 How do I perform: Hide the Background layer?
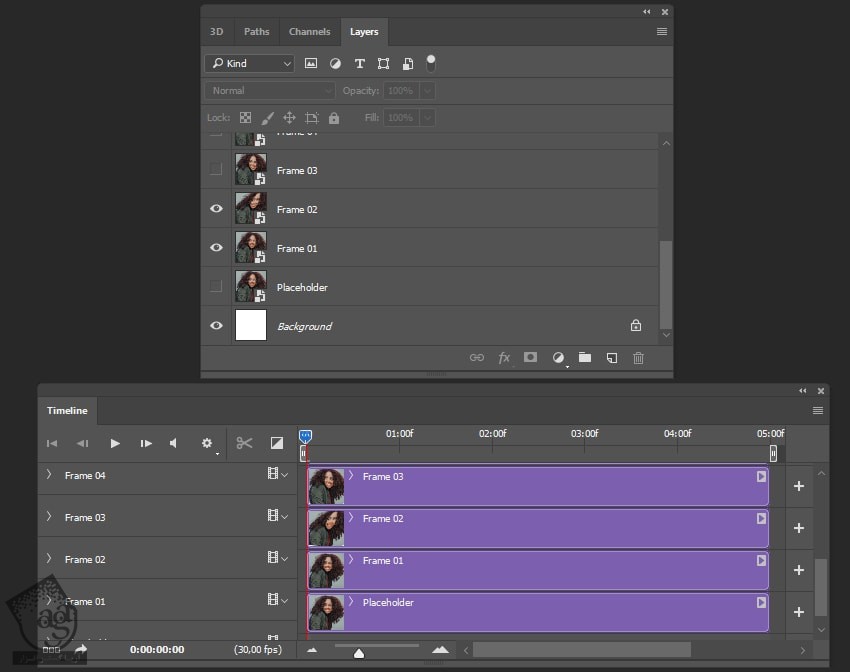coord(216,325)
